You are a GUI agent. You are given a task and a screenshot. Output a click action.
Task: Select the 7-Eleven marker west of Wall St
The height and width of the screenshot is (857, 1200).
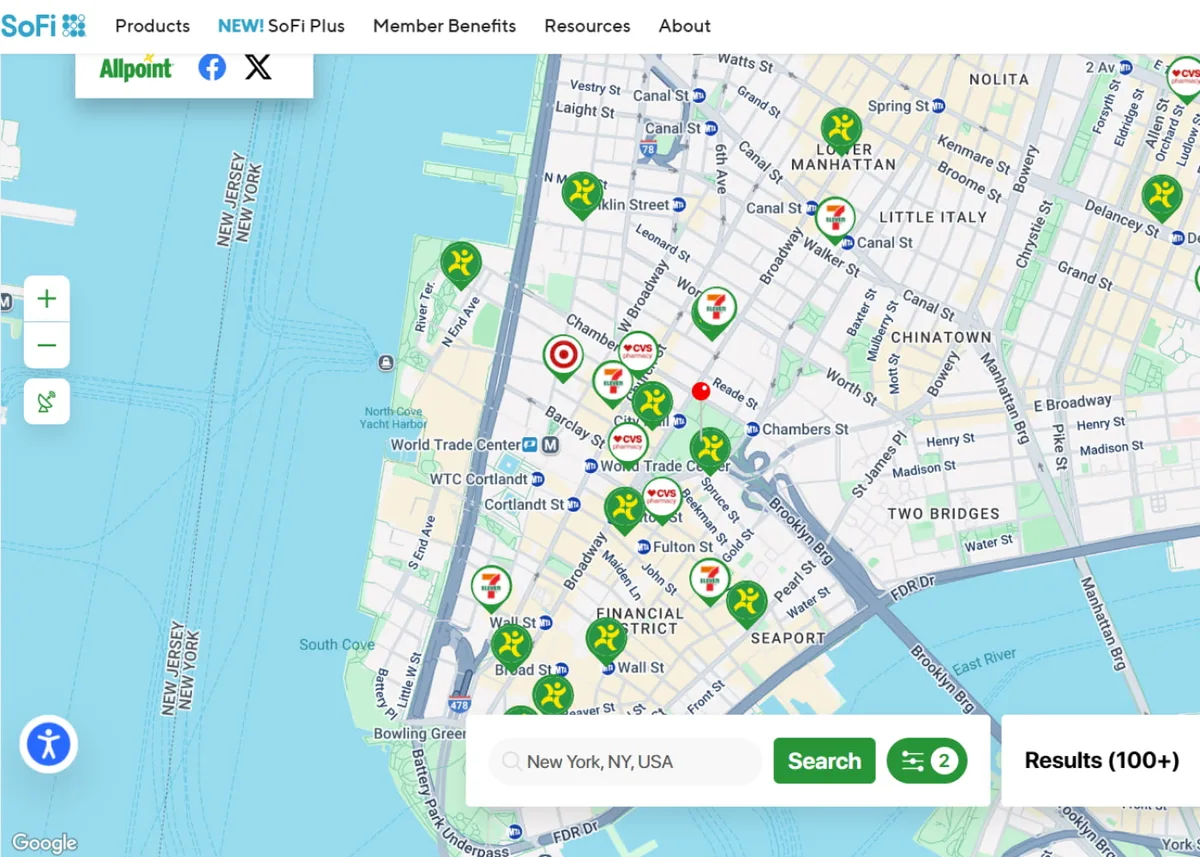[491, 589]
